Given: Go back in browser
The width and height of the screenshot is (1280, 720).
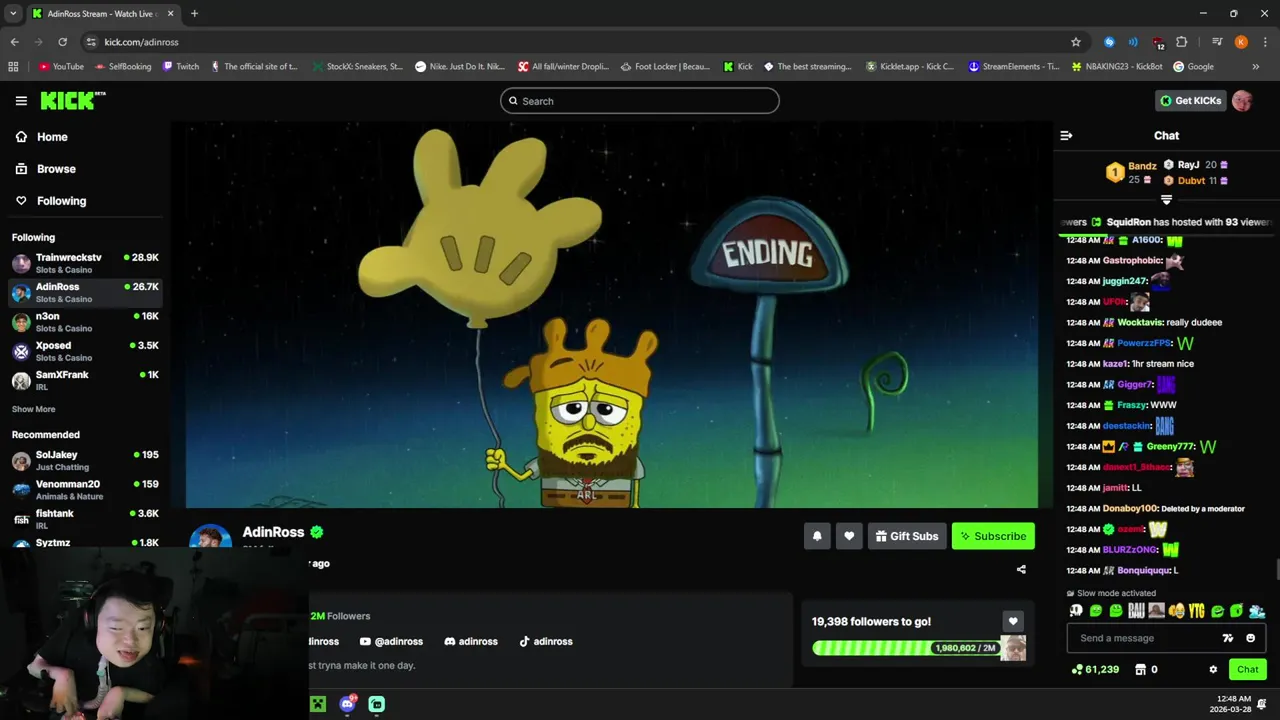Looking at the screenshot, I should pyautogui.click(x=14, y=42).
